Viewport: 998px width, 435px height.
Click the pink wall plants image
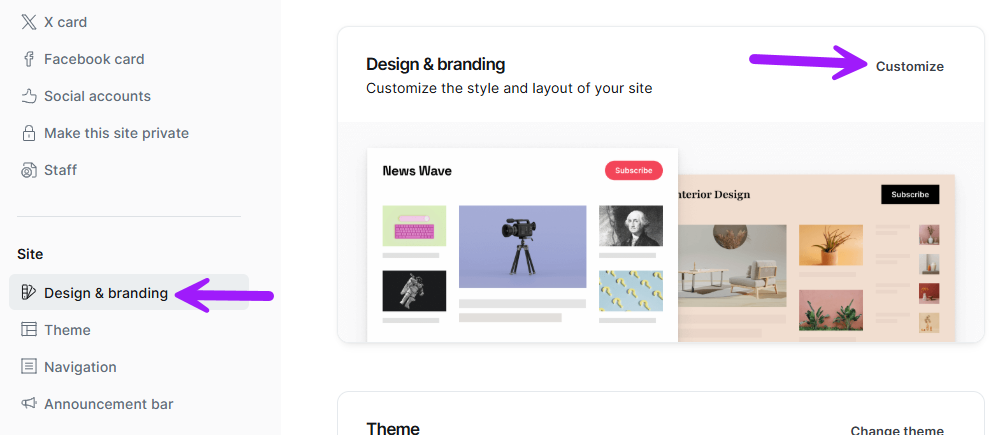831,310
